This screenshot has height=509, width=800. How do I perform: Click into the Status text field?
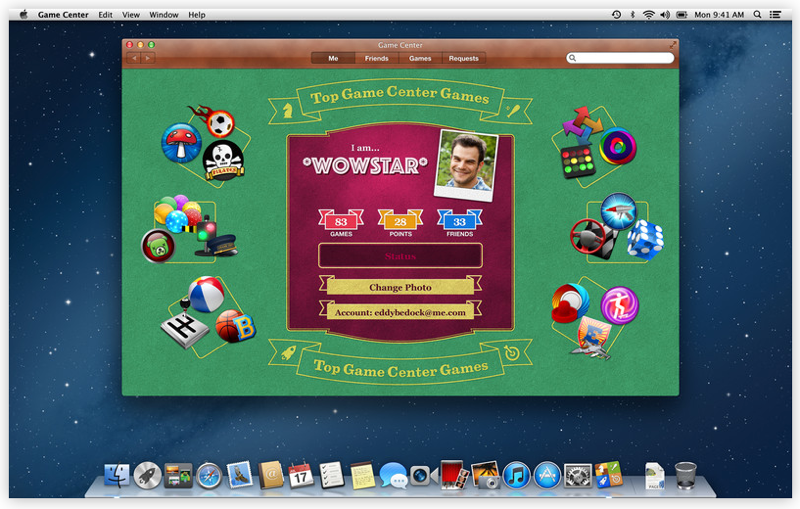point(401,256)
